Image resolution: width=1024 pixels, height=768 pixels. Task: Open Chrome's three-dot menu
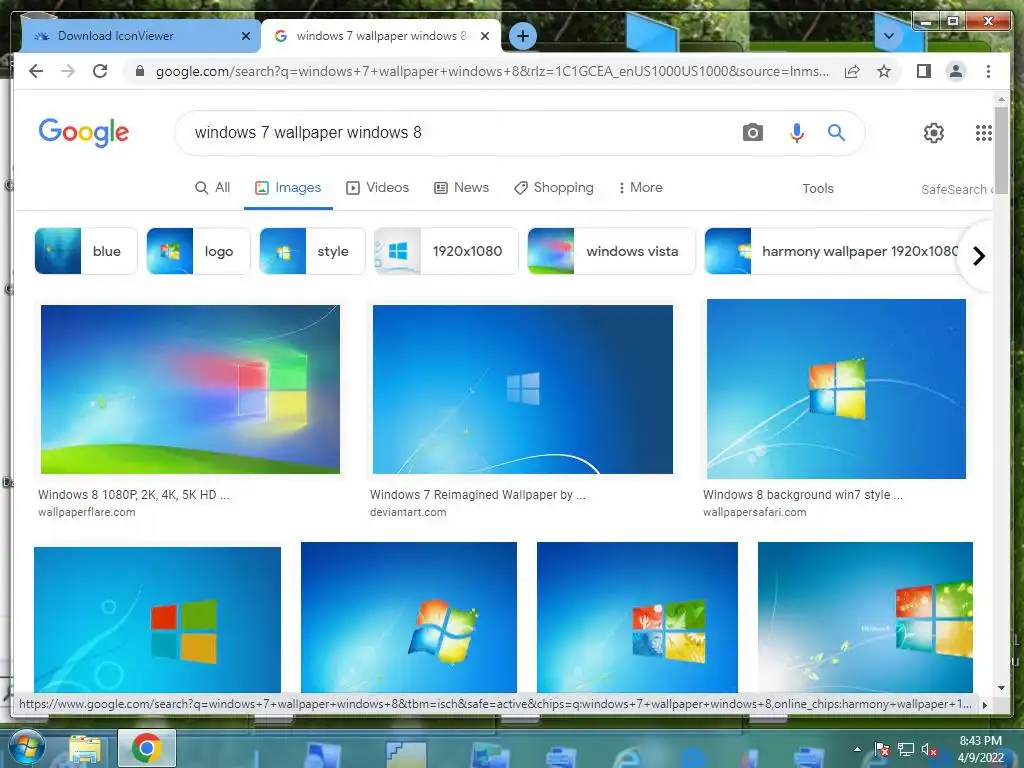pos(988,71)
